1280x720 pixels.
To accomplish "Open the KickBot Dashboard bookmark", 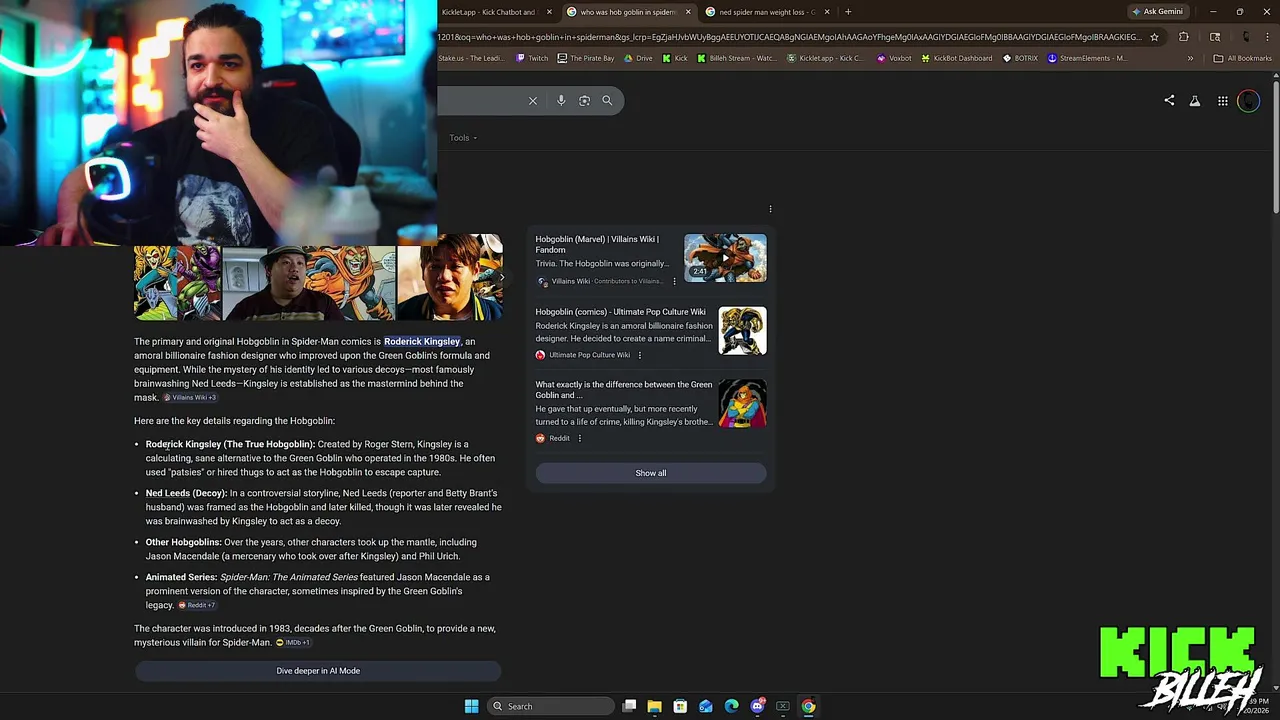I will click(957, 58).
